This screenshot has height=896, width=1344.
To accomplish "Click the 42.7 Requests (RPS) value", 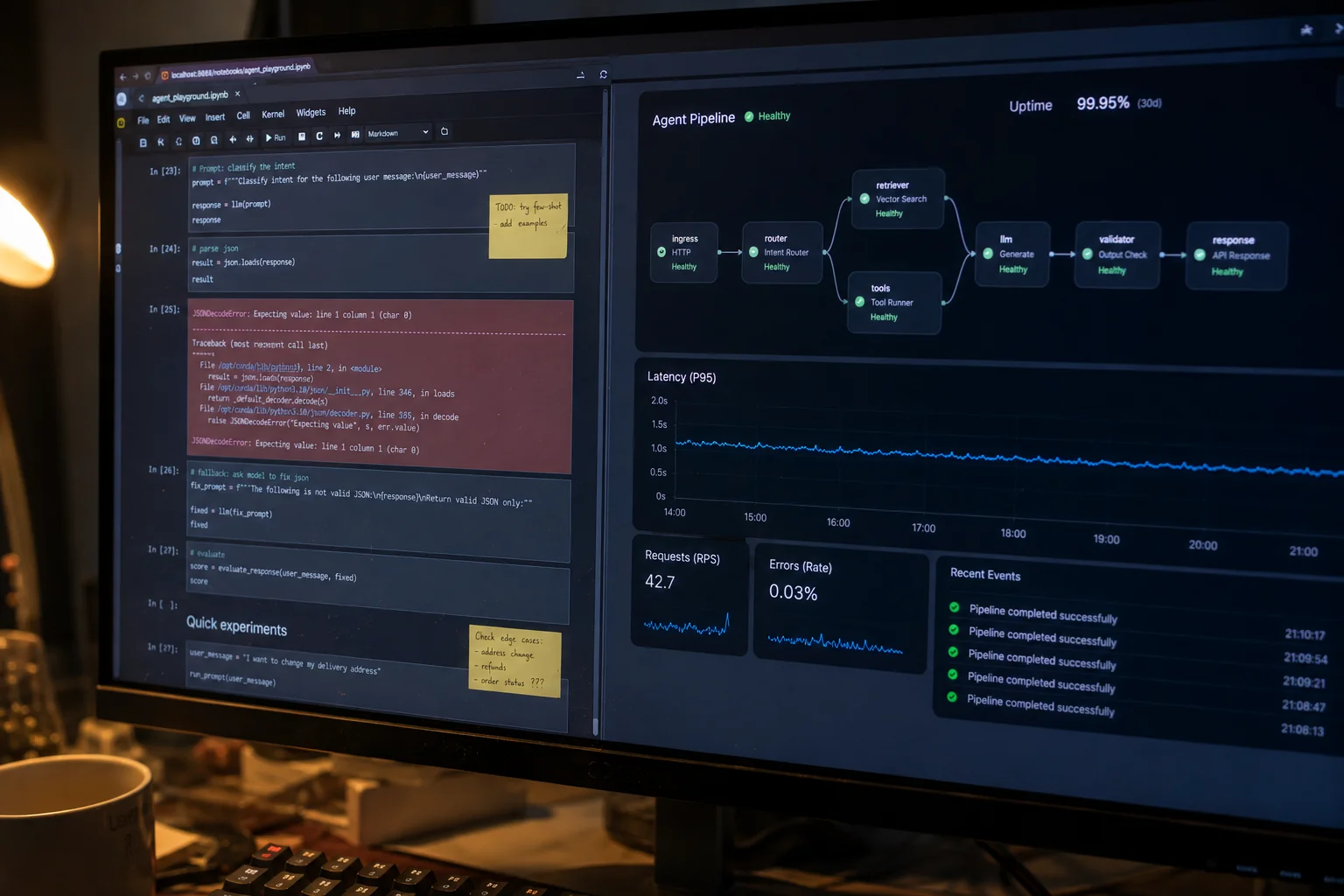I will coord(660,582).
